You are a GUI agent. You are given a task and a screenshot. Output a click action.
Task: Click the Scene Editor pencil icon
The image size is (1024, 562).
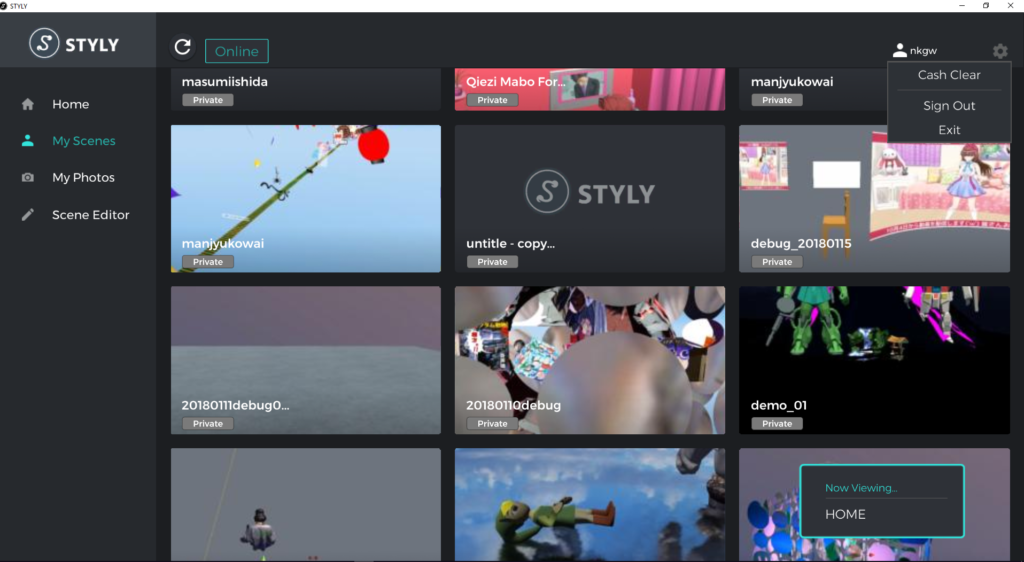pos(27,214)
